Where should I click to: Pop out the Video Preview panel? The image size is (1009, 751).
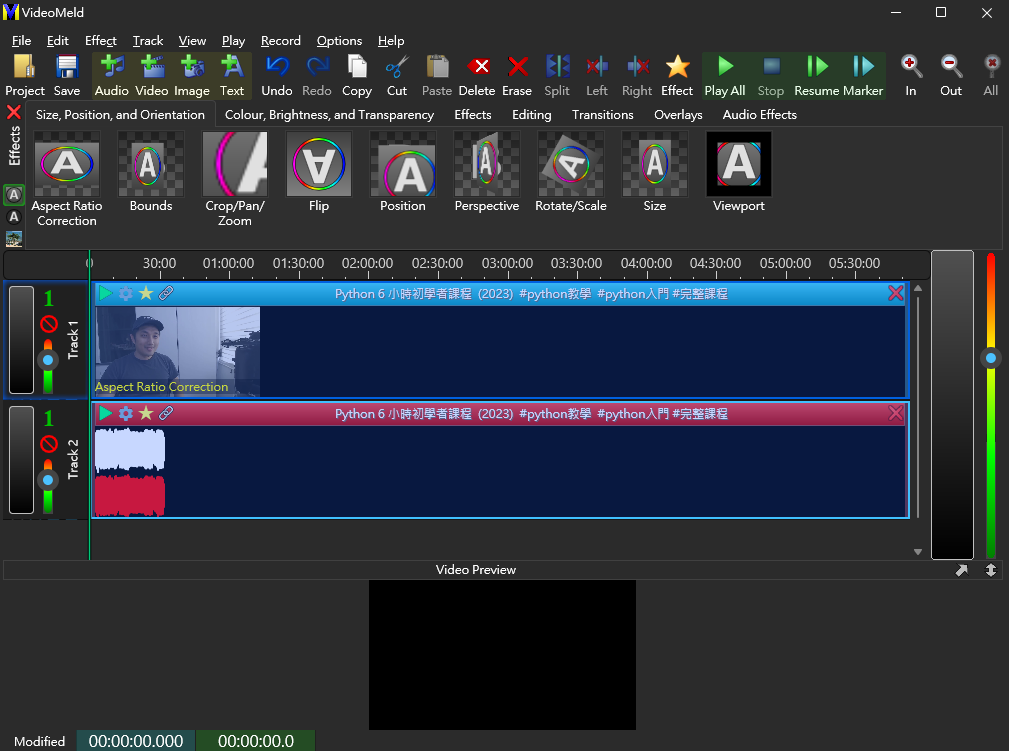pyautogui.click(x=962, y=570)
